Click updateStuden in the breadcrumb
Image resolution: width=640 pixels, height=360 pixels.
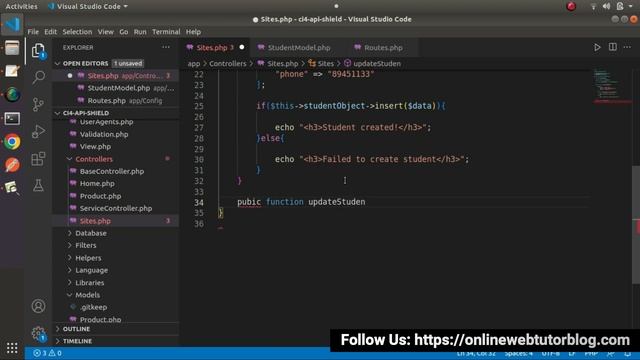click(x=377, y=64)
